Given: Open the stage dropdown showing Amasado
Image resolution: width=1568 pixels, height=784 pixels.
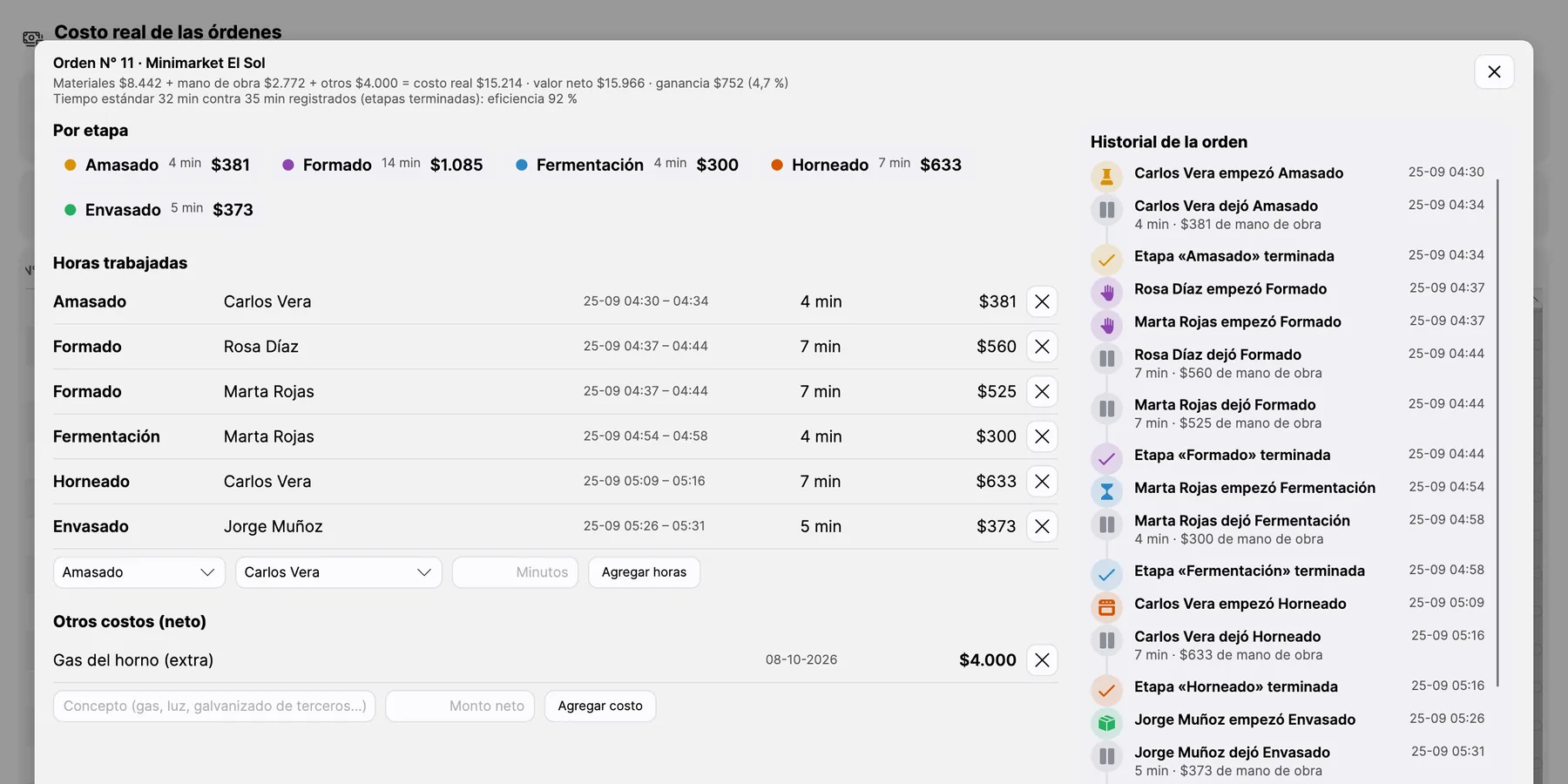Looking at the screenshot, I should [x=139, y=572].
